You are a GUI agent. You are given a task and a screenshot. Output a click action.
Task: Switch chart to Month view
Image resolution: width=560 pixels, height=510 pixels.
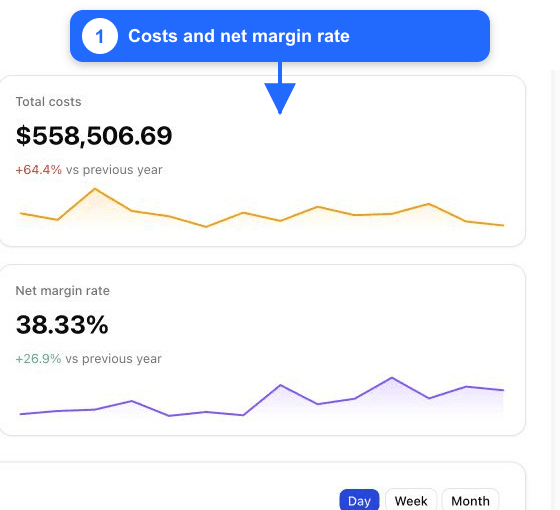470,501
